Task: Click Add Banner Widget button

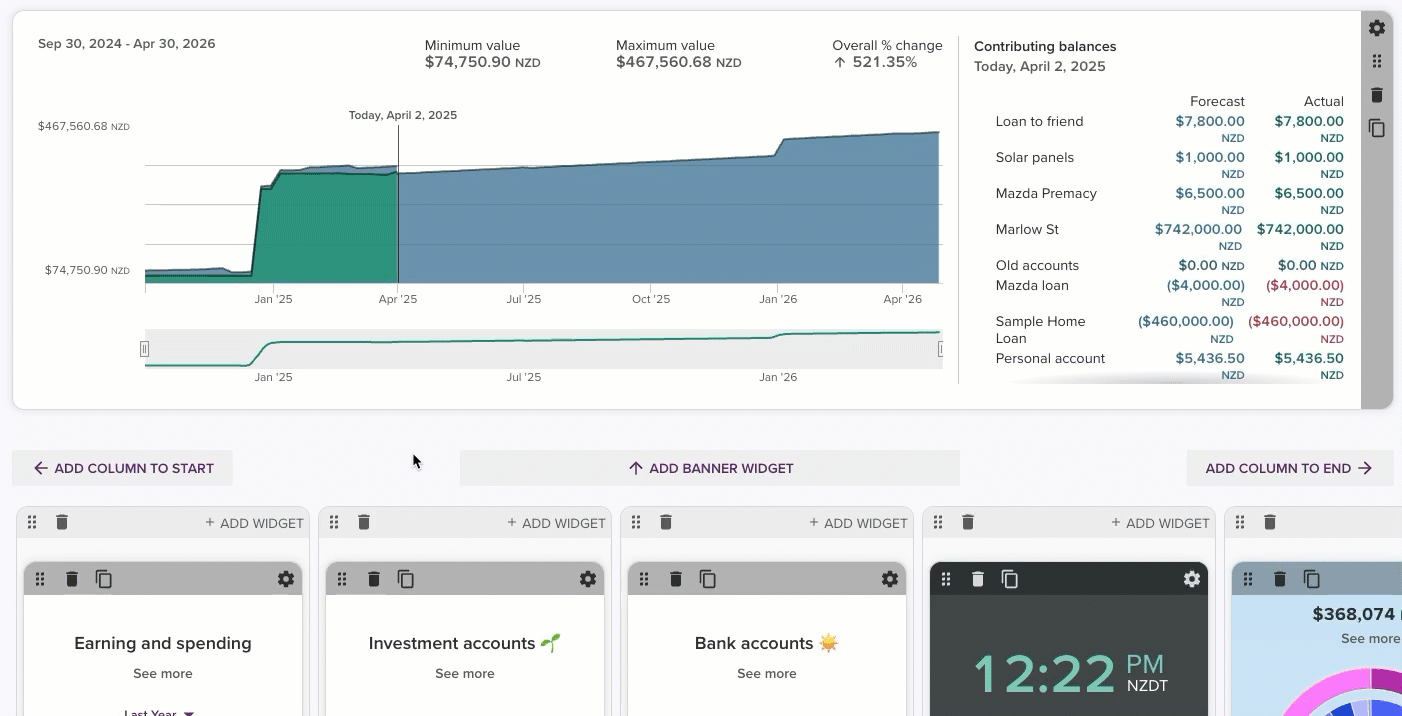Action: point(710,468)
